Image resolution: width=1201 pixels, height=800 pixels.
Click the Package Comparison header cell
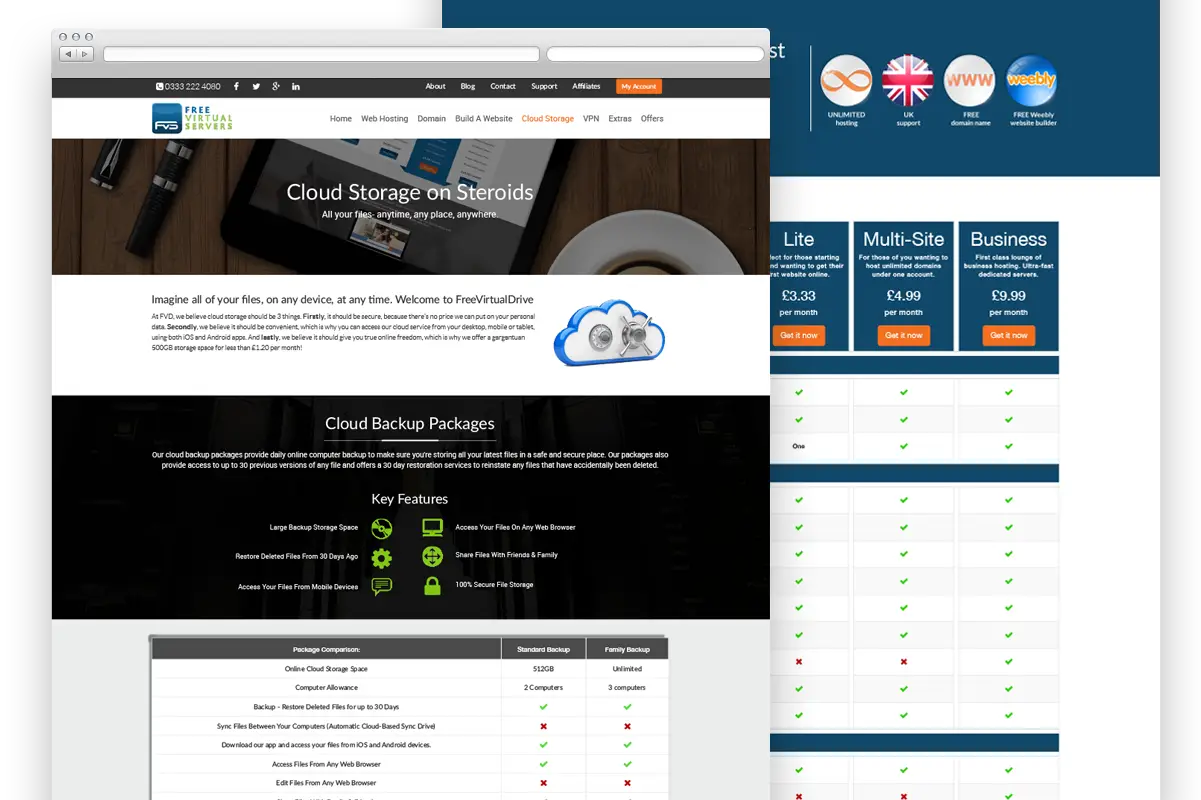point(326,649)
